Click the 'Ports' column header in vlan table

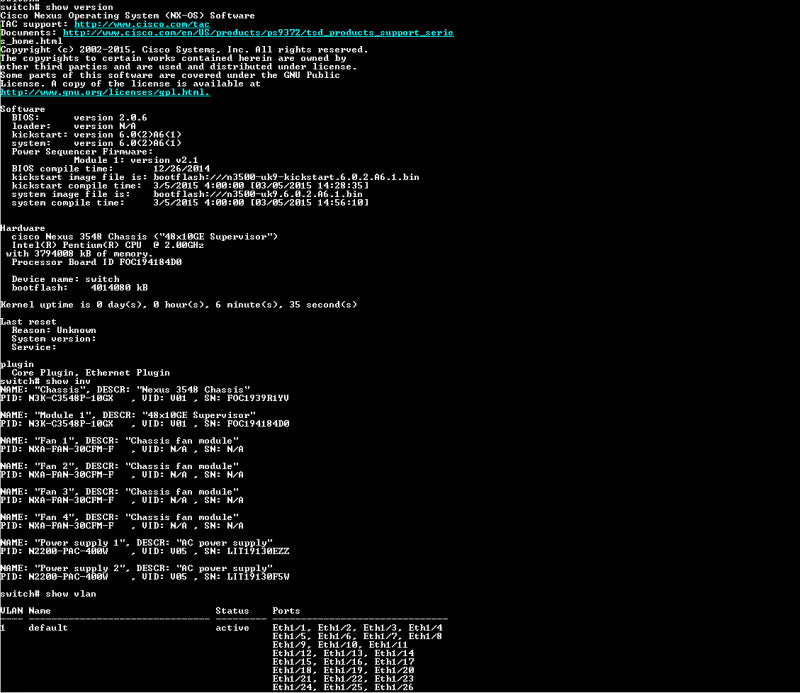pyautogui.click(x=286, y=611)
